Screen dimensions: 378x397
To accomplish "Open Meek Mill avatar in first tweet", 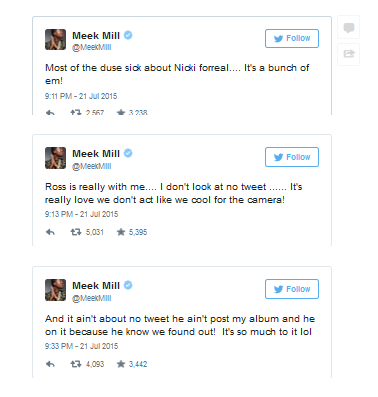I will pyautogui.click(x=55, y=39).
